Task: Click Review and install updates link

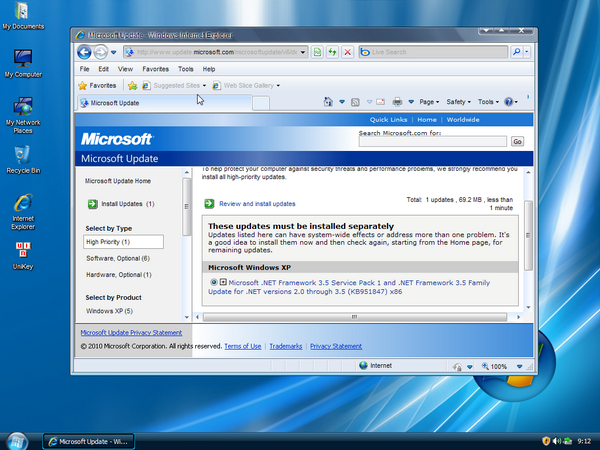Action: [257, 204]
